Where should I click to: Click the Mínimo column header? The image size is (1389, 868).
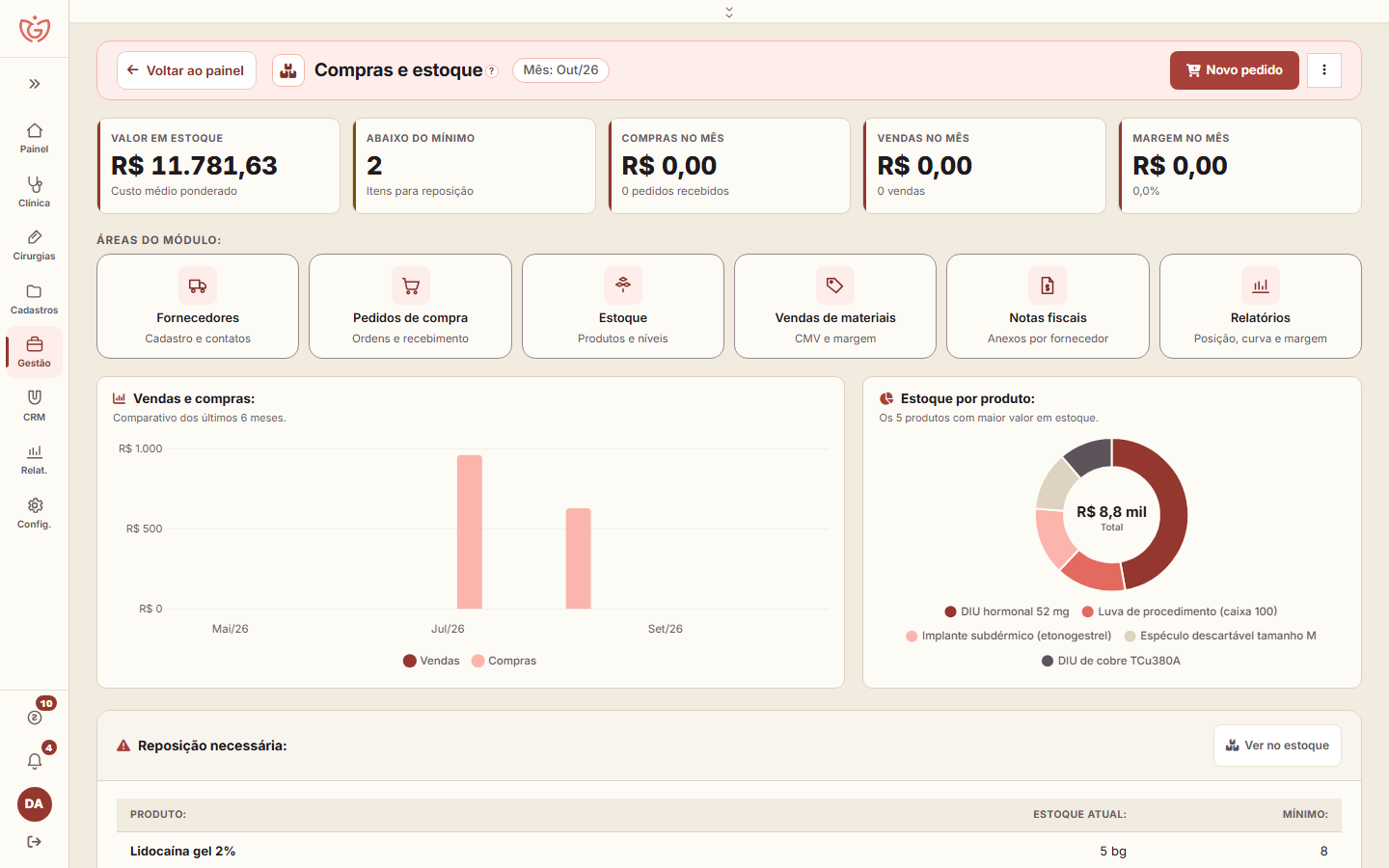pyautogui.click(x=1305, y=815)
